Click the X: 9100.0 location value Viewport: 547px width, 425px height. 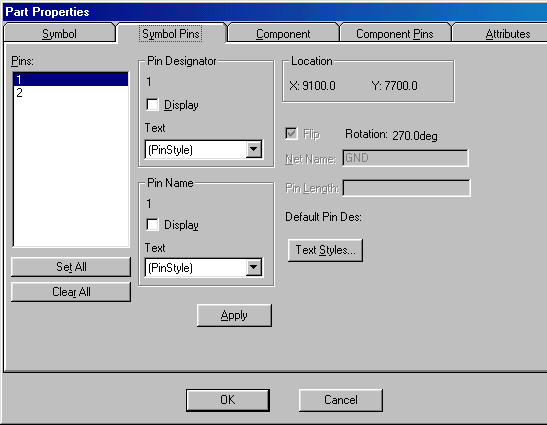click(x=313, y=85)
